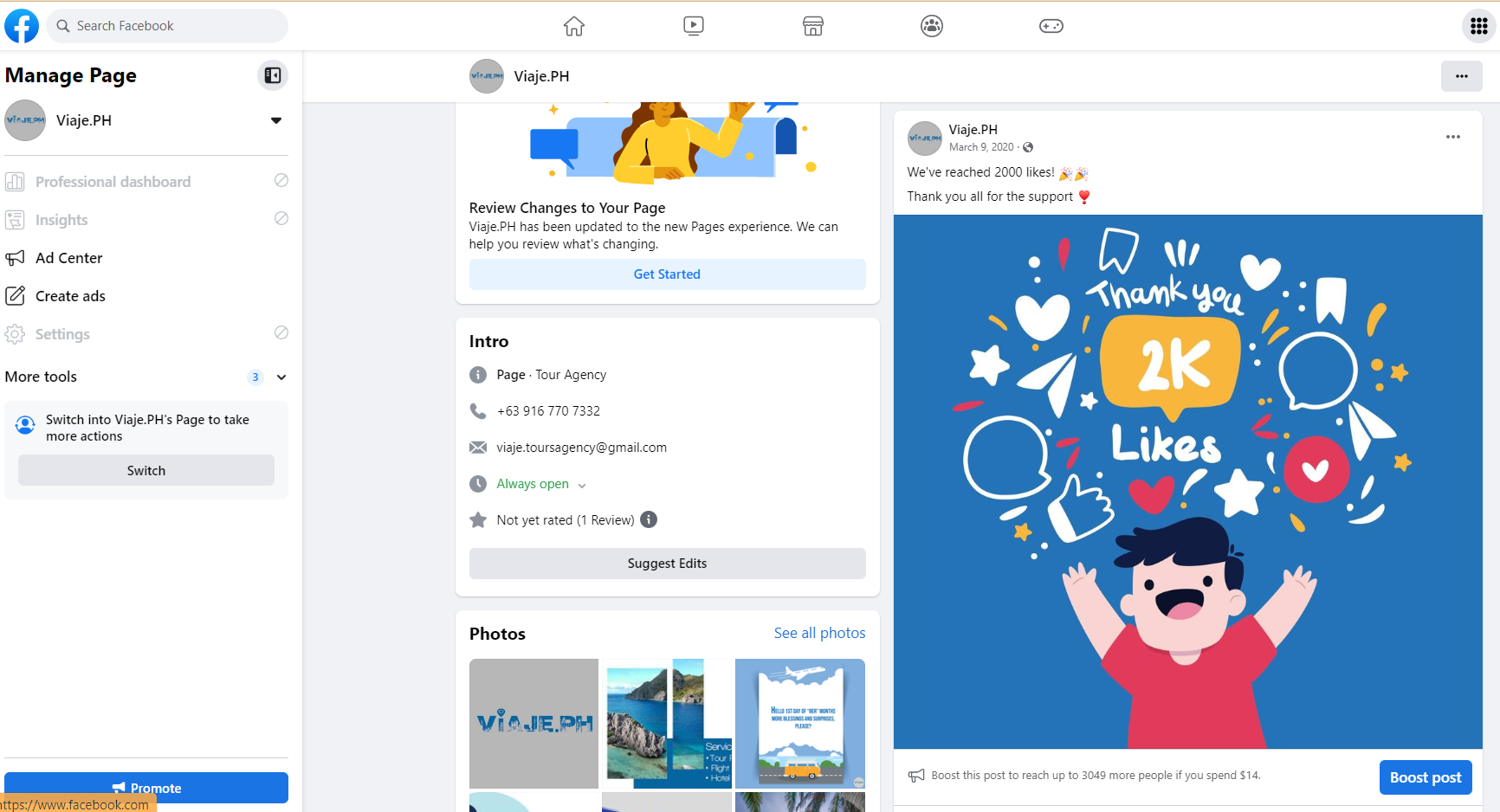Screen dimensions: 1500x812
Task: Open the coastal island photo thumbnail
Action: [x=667, y=724]
